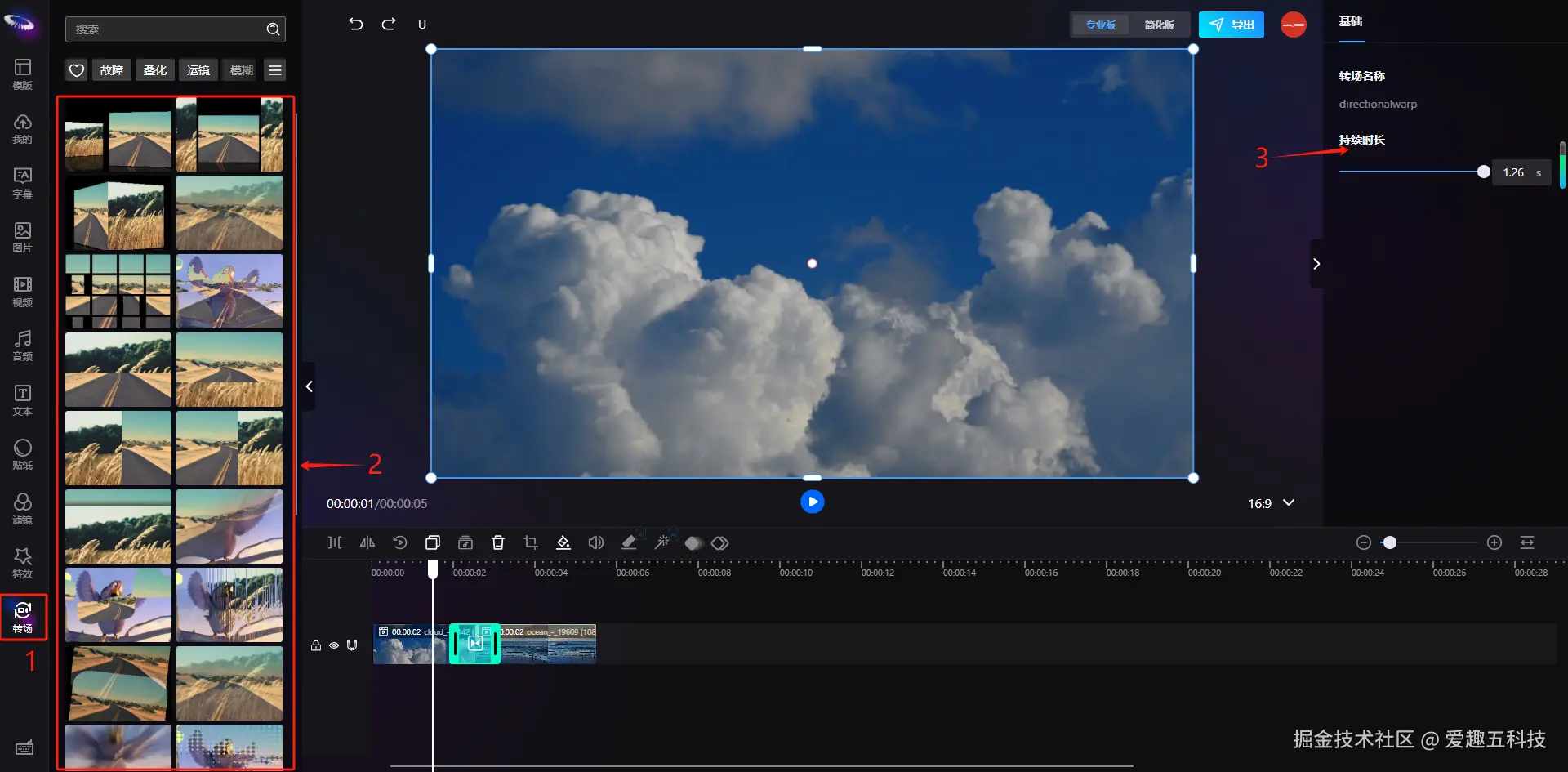This screenshot has width=1568, height=772.
Task: Open keyboard shortcuts icon at sidebar bottom
Action: 24,747
